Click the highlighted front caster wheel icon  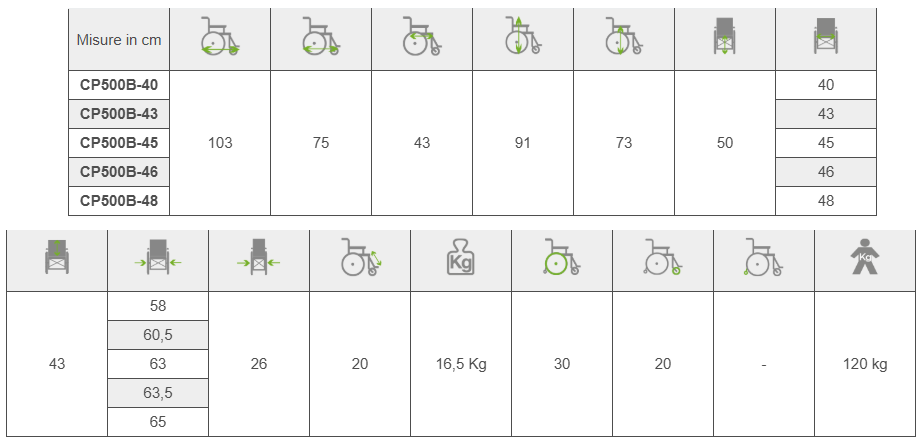[663, 259]
